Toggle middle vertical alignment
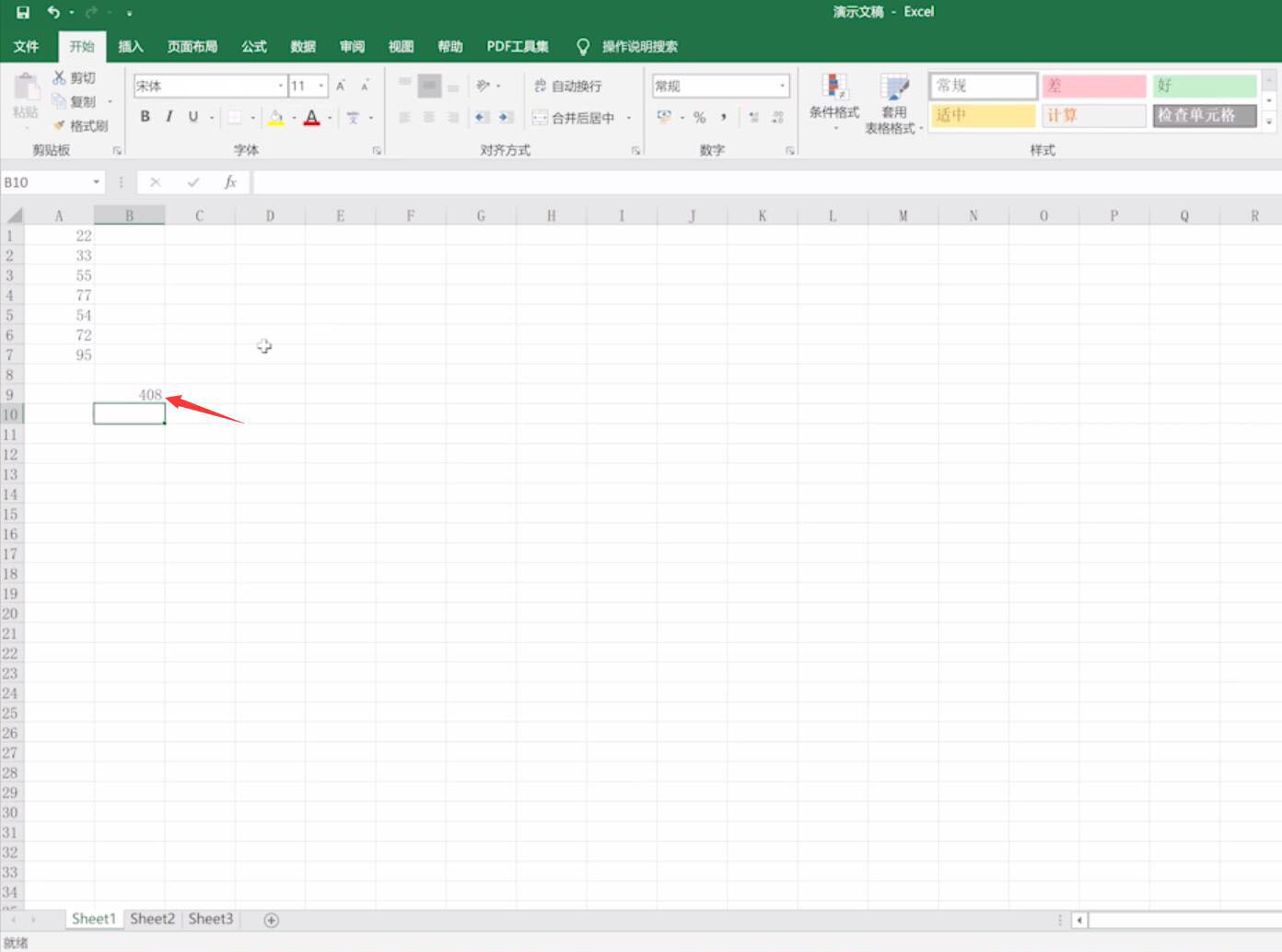1282x952 pixels. click(x=429, y=86)
